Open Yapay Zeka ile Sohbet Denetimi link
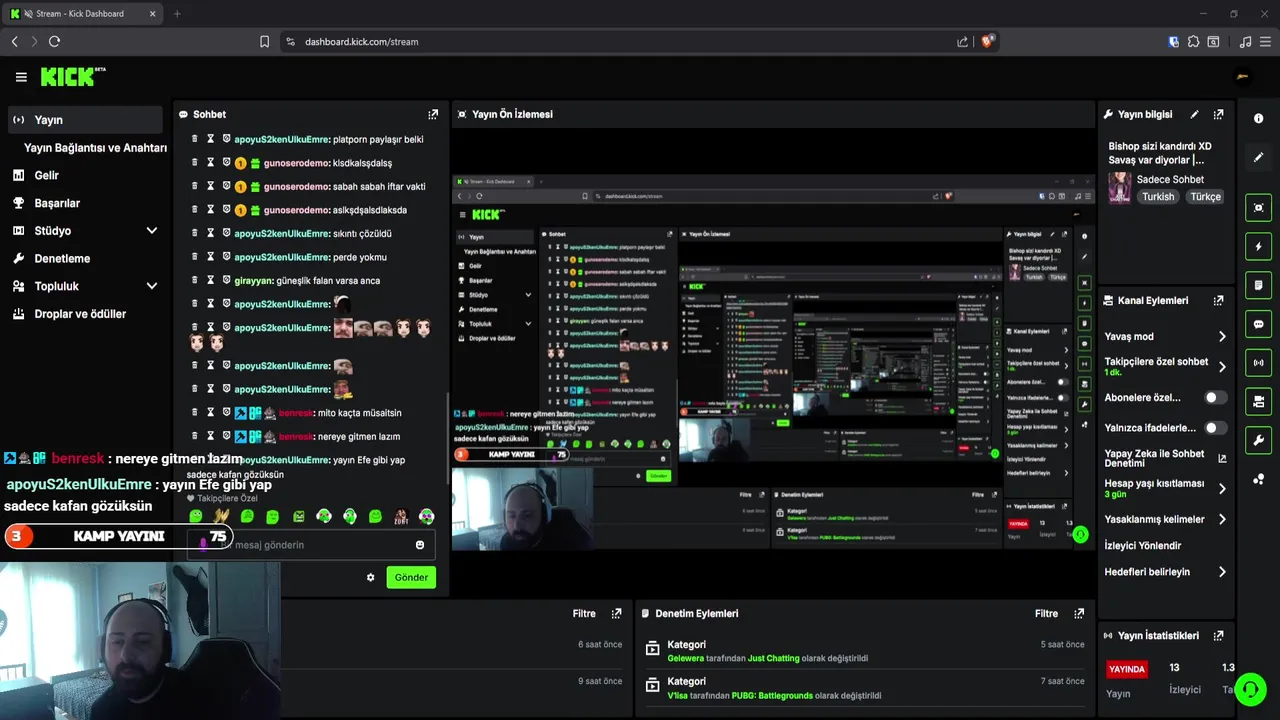Screen dimensions: 1280x720 (x=1165, y=459)
